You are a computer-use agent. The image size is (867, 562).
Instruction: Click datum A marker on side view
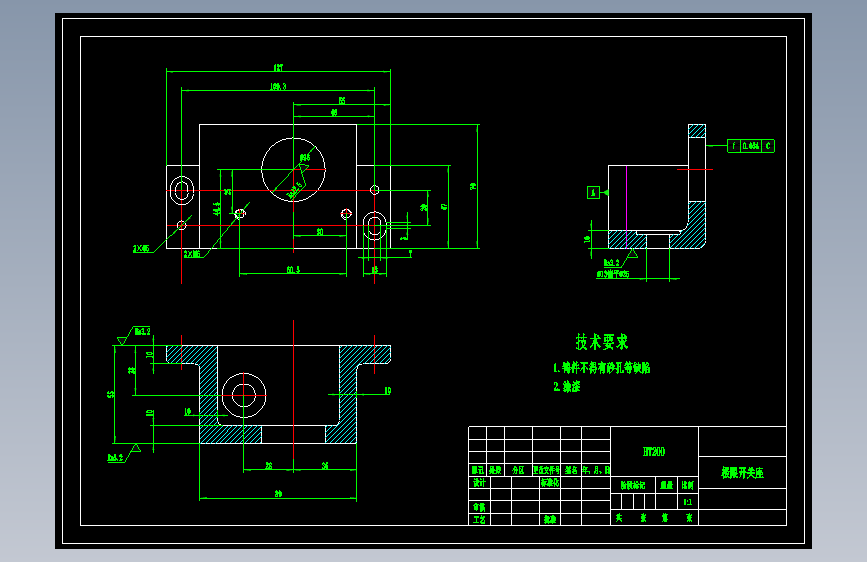pos(593,192)
